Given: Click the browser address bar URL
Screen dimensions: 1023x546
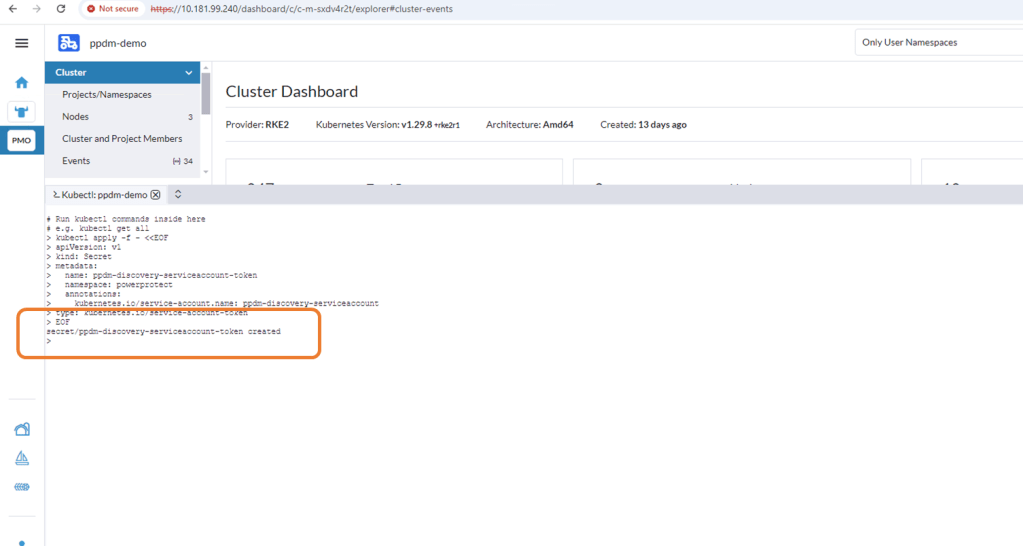Looking at the screenshot, I should click(x=300, y=9).
